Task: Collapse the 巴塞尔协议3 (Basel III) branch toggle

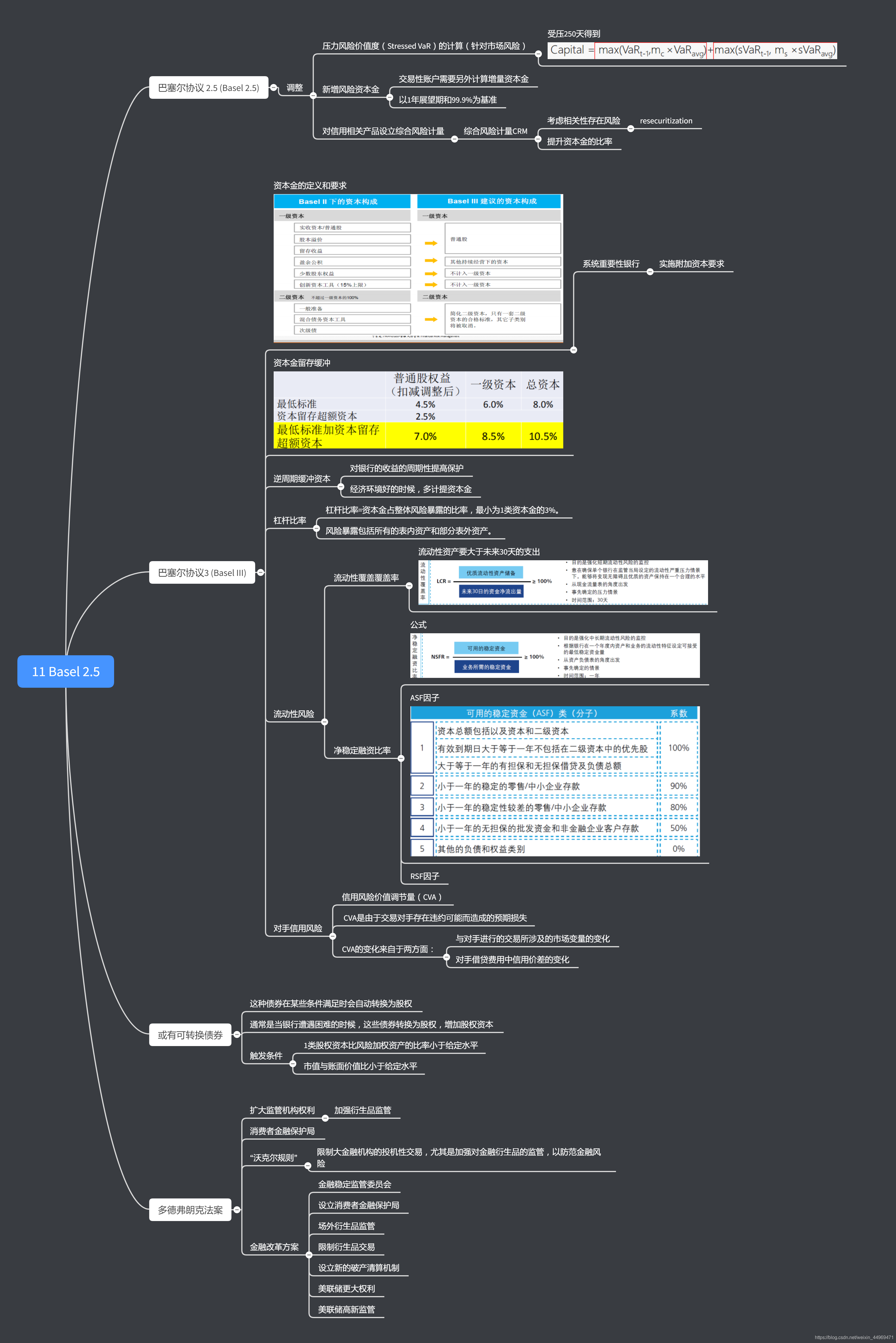Action: pyautogui.click(x=261, y=572)
